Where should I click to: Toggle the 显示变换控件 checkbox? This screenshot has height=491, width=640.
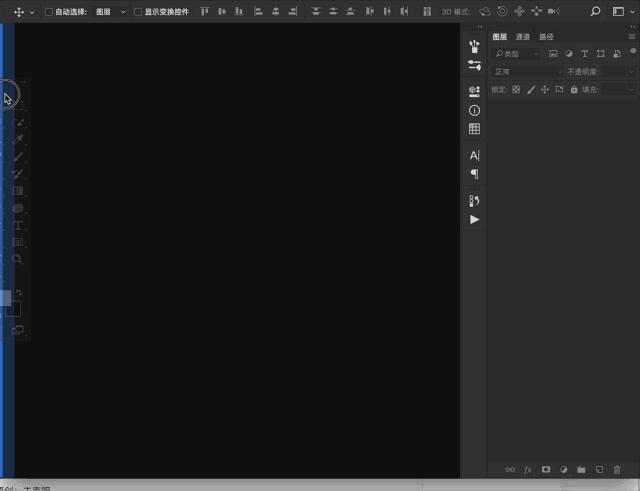click(x=138, y=12)
